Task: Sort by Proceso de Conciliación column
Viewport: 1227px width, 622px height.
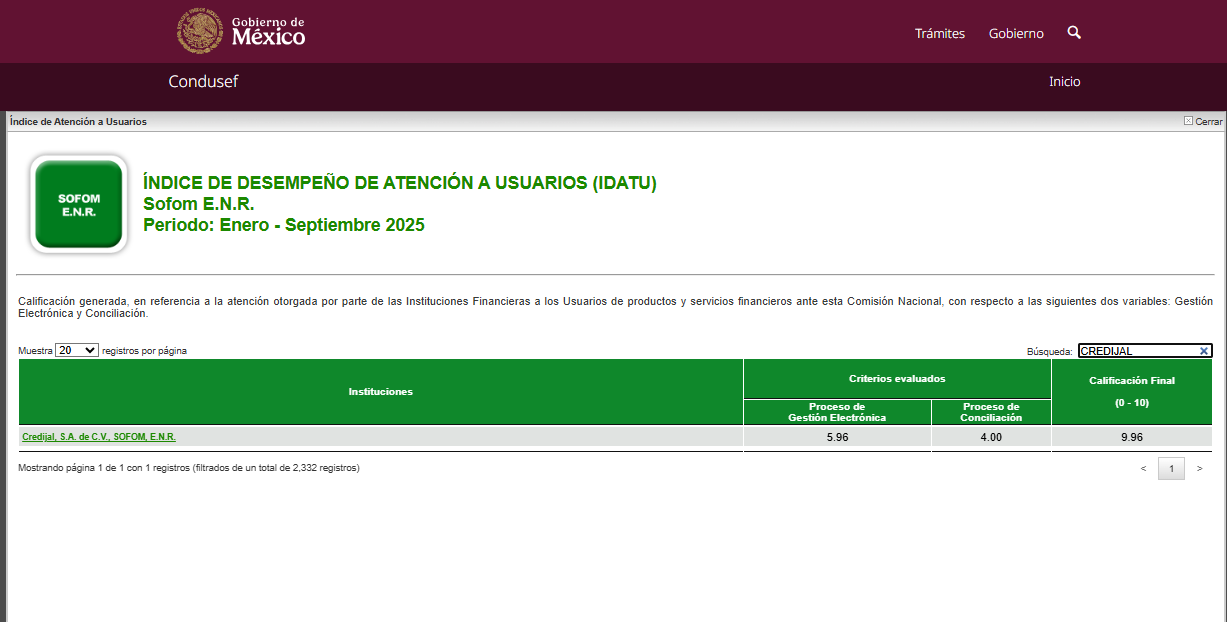Action: tap(990, 412)
